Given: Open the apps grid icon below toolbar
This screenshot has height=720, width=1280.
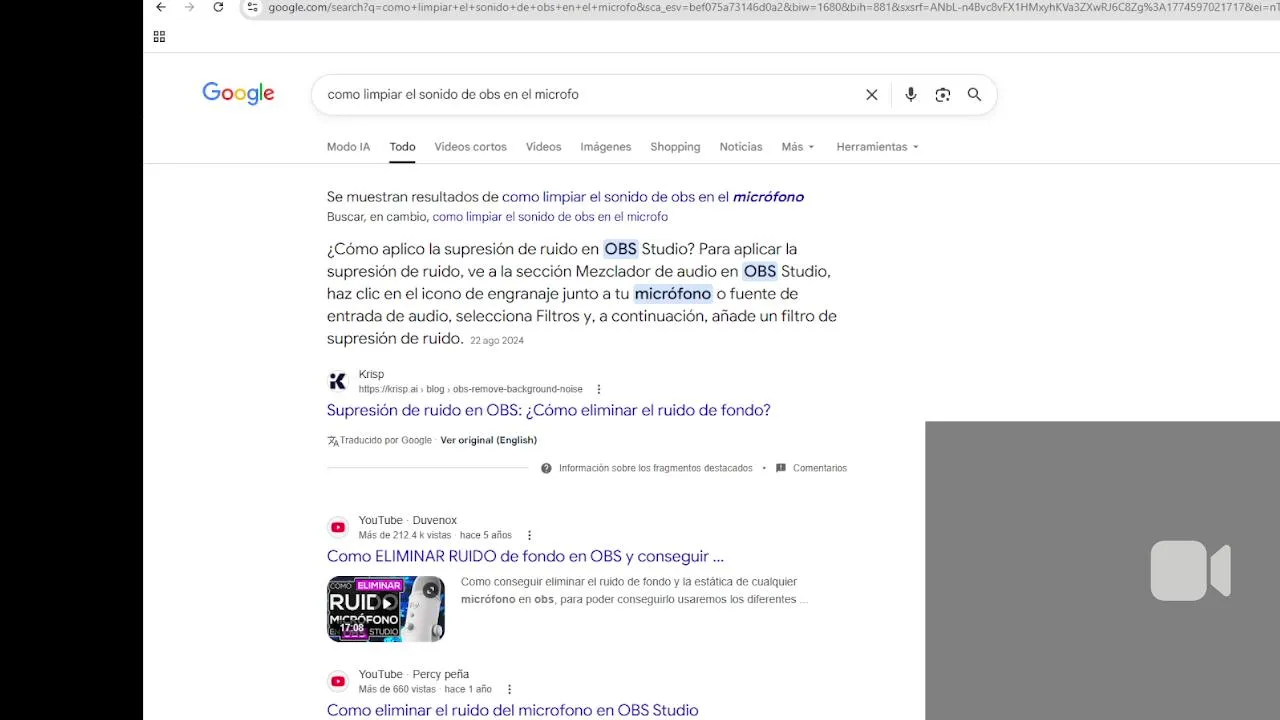Looking at the screenshot, I should tap(159, 37).
